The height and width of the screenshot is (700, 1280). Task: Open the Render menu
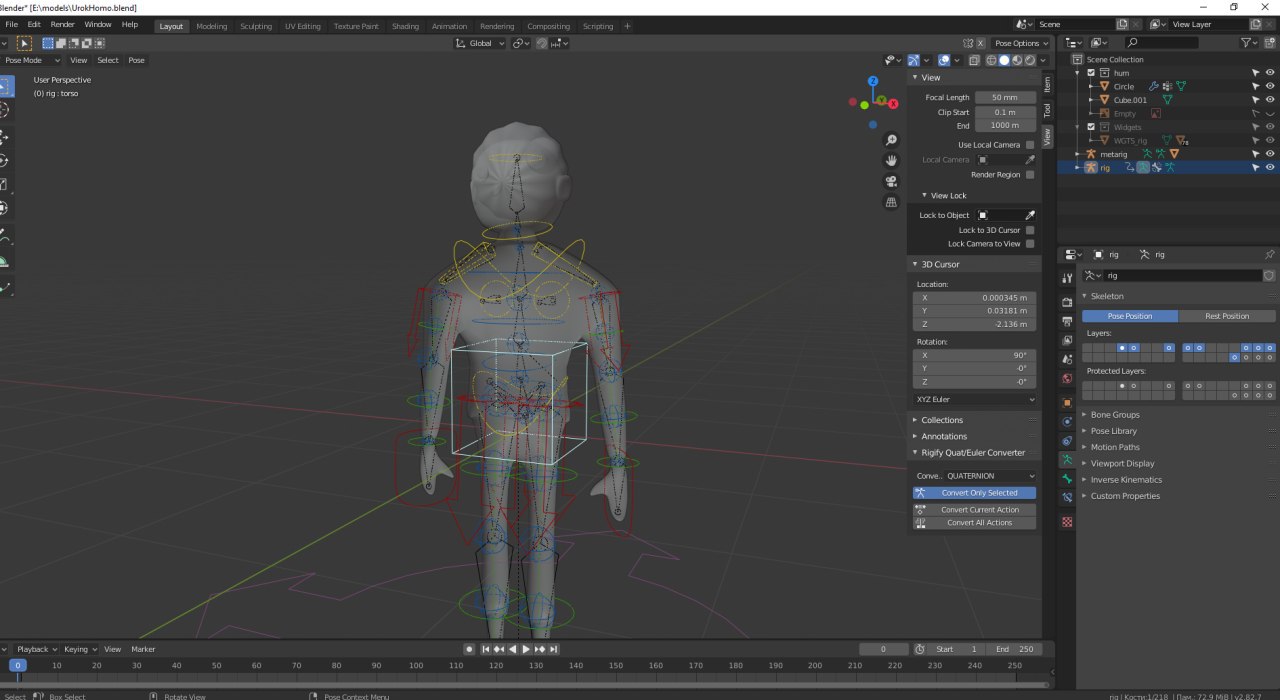pyautogui.click(x=62, y=24)
